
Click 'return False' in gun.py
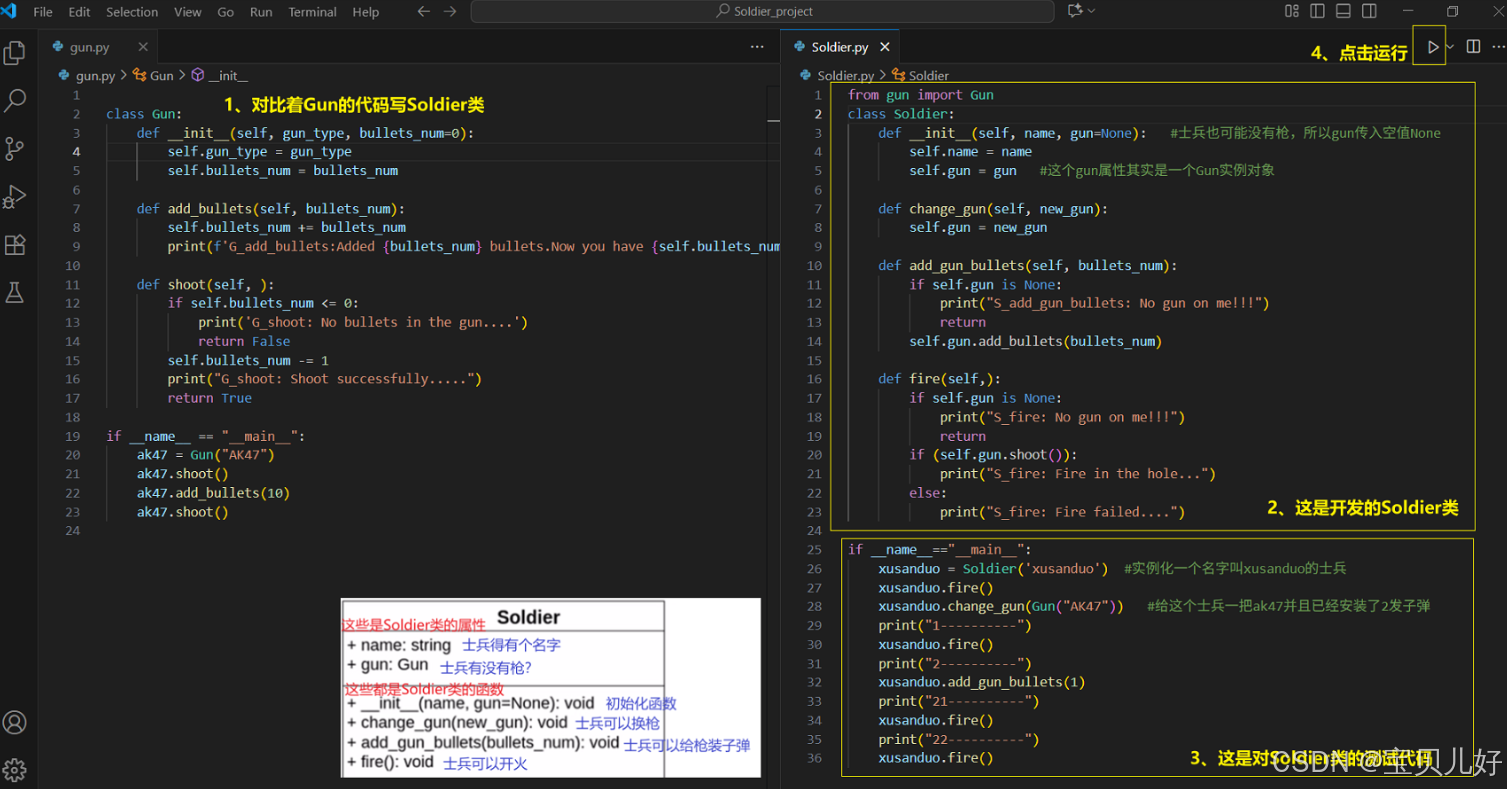244,341
